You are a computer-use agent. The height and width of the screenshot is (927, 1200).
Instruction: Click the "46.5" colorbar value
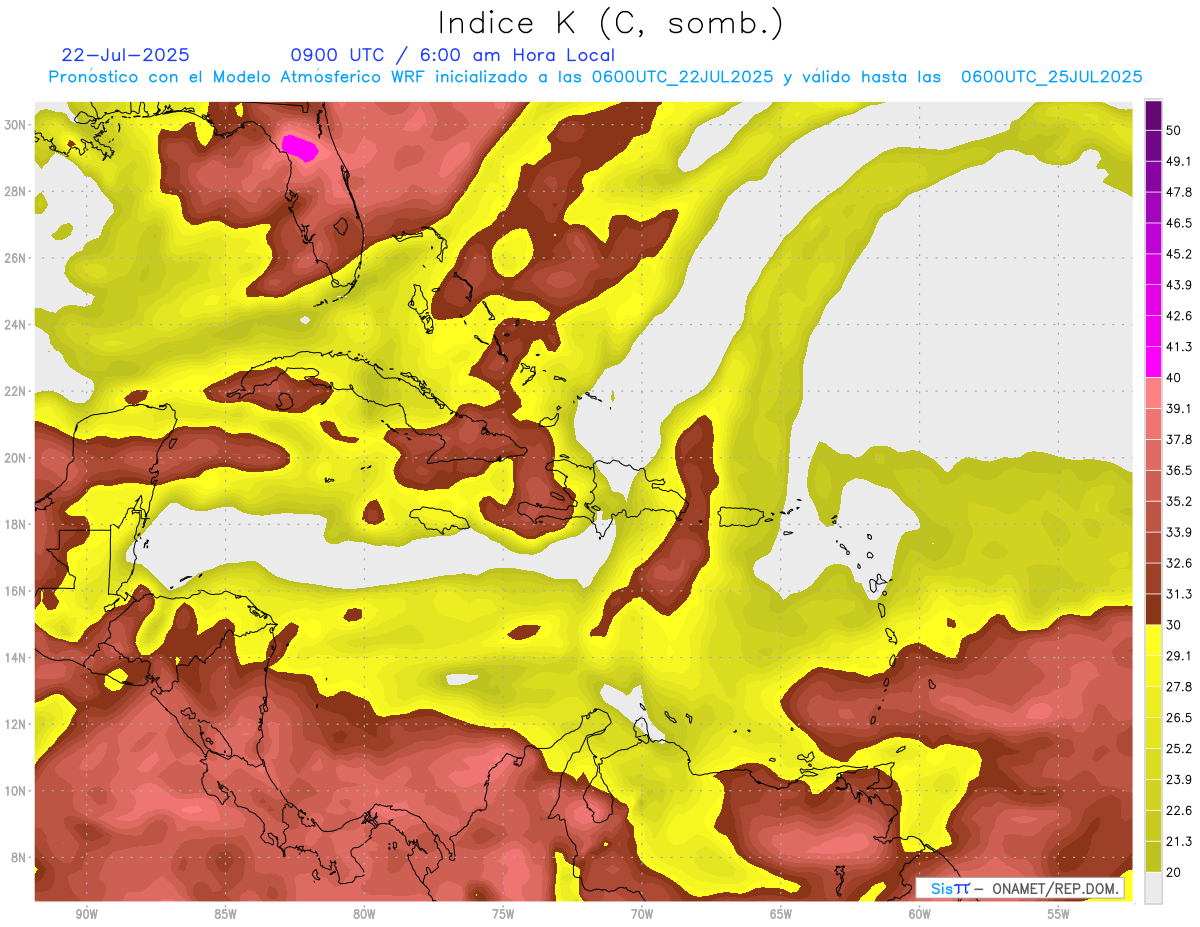[x=1180, y=223]
